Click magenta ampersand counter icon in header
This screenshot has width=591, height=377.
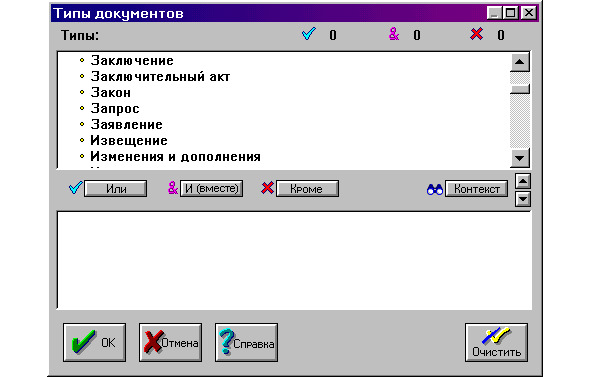pyautogui.click(x=394, y=34)
